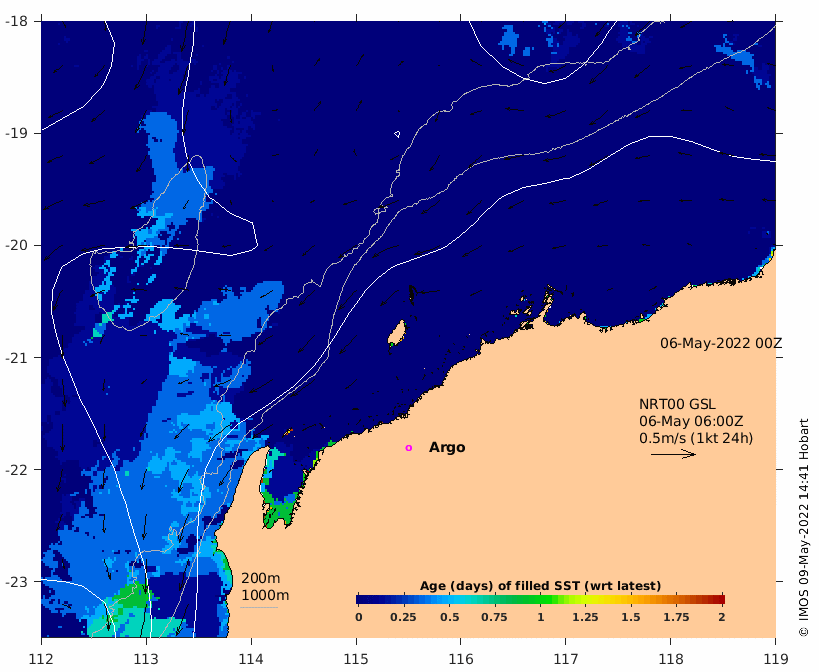Click the colorbar tick label '1.25'

585,617
